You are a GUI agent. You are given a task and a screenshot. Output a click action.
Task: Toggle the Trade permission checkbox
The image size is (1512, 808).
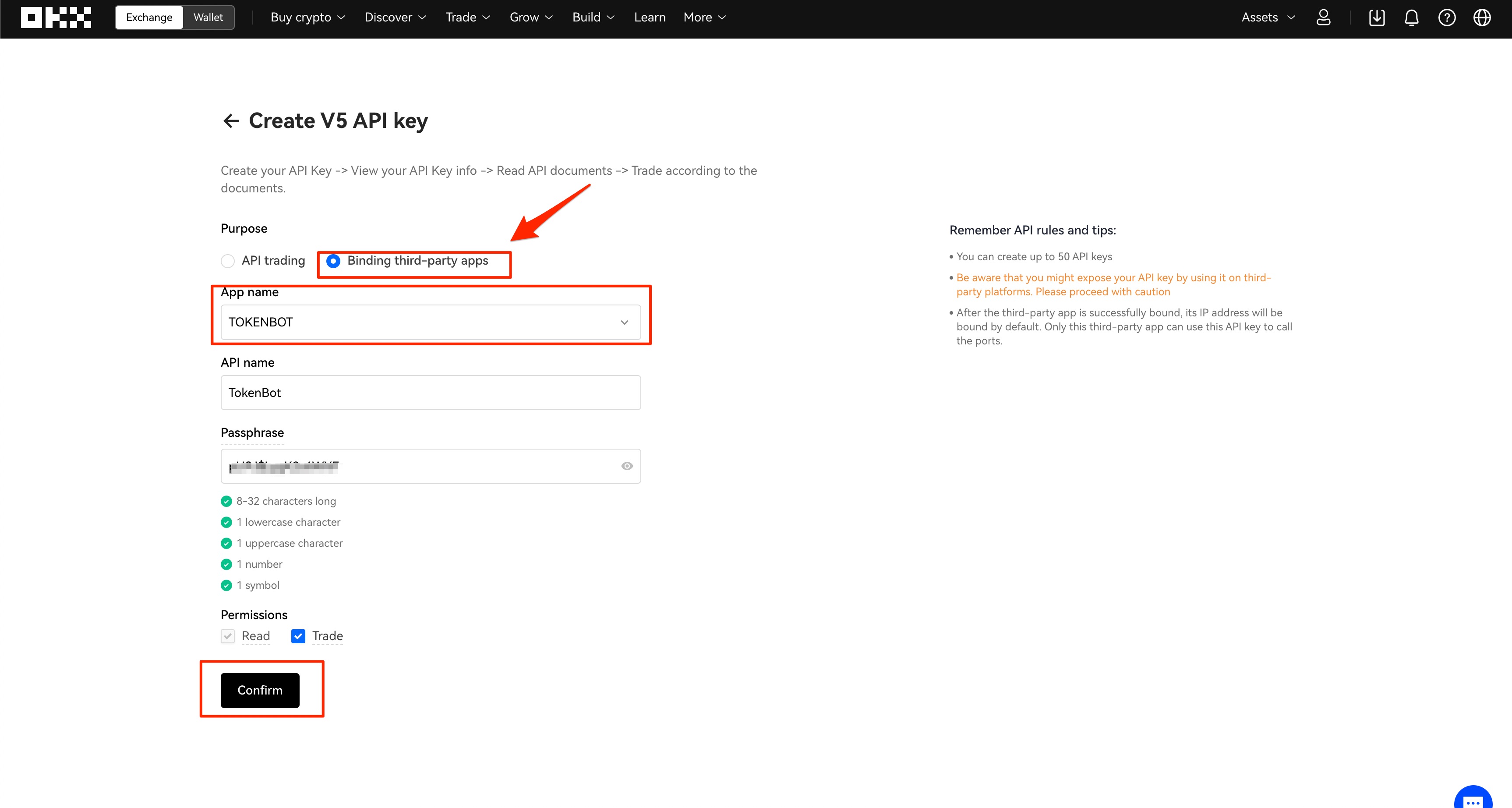click(x=298, y=636)
